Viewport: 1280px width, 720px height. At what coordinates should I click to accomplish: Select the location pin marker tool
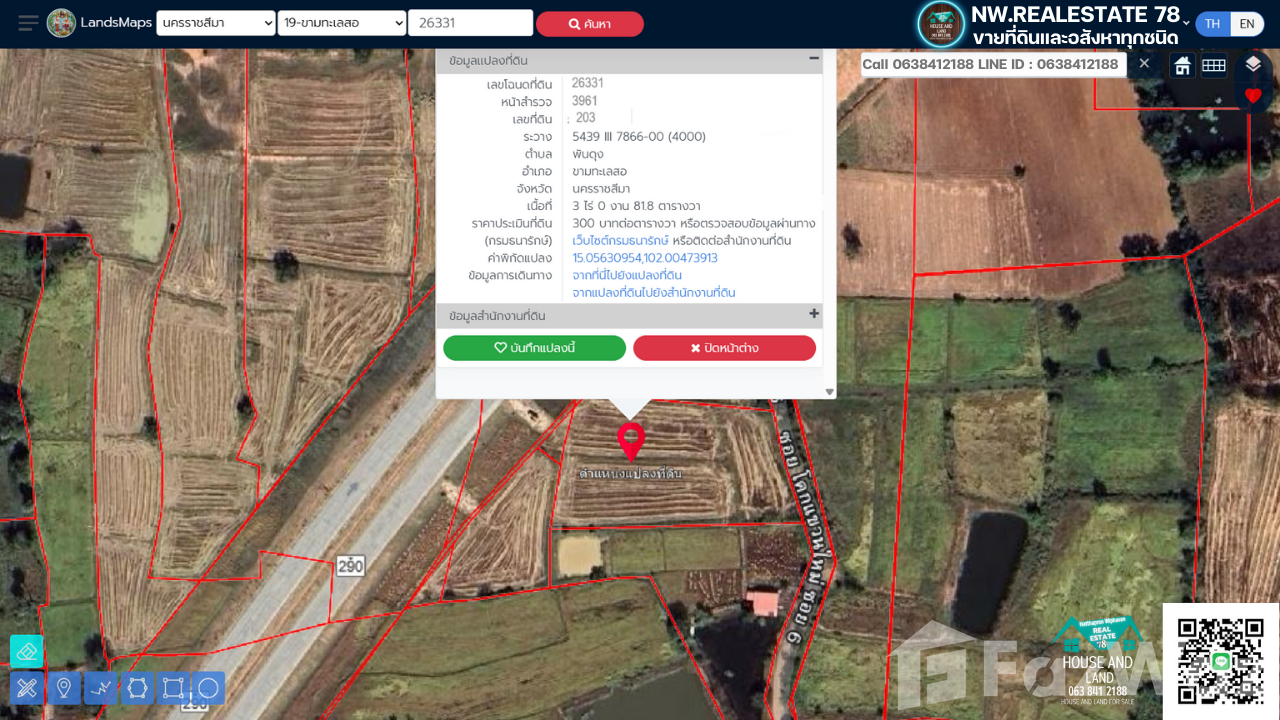63,688
